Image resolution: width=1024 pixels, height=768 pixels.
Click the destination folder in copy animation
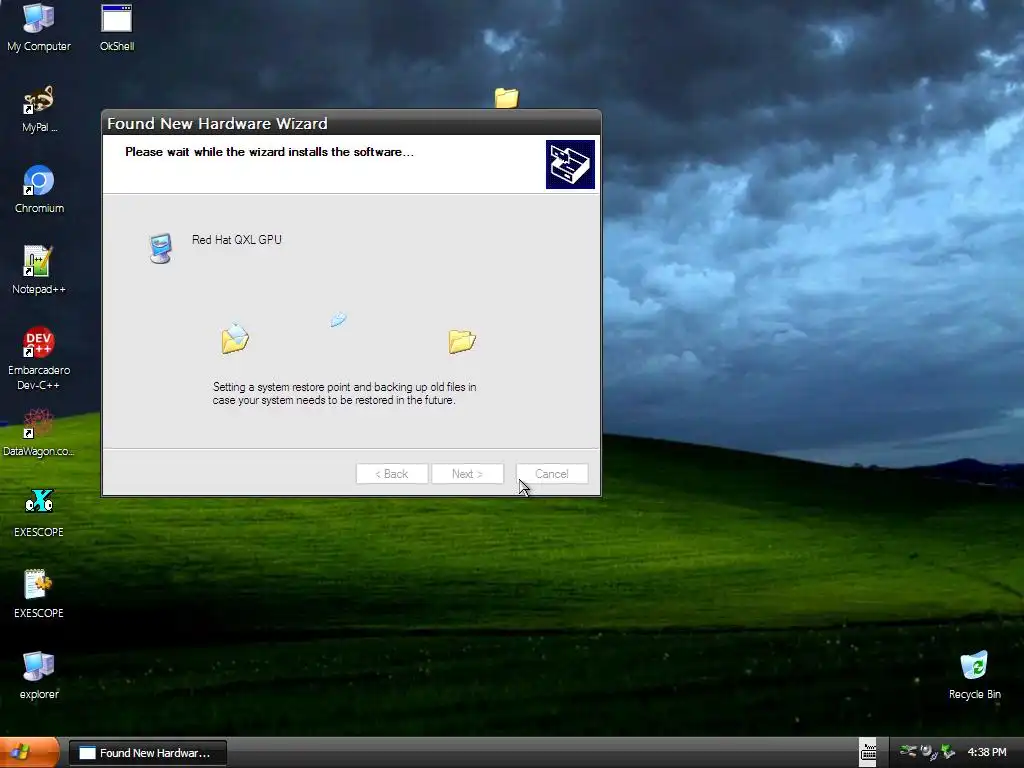(x=462, y=341)
